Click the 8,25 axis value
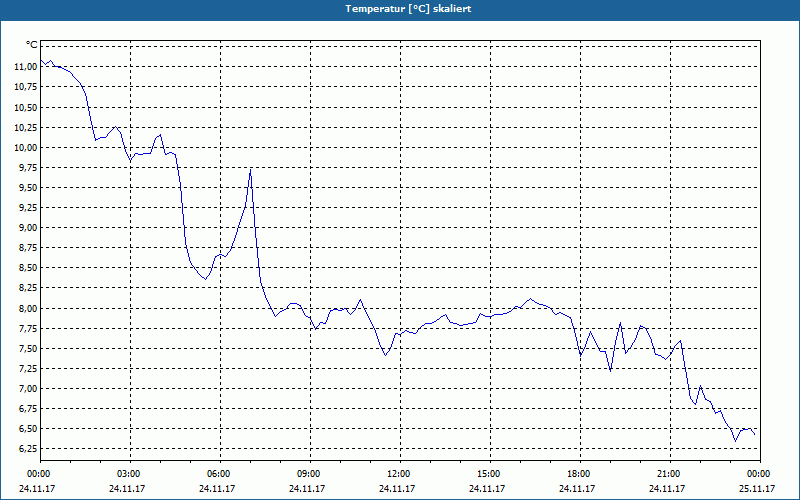 pyautogui.click(x=28, y=288)
